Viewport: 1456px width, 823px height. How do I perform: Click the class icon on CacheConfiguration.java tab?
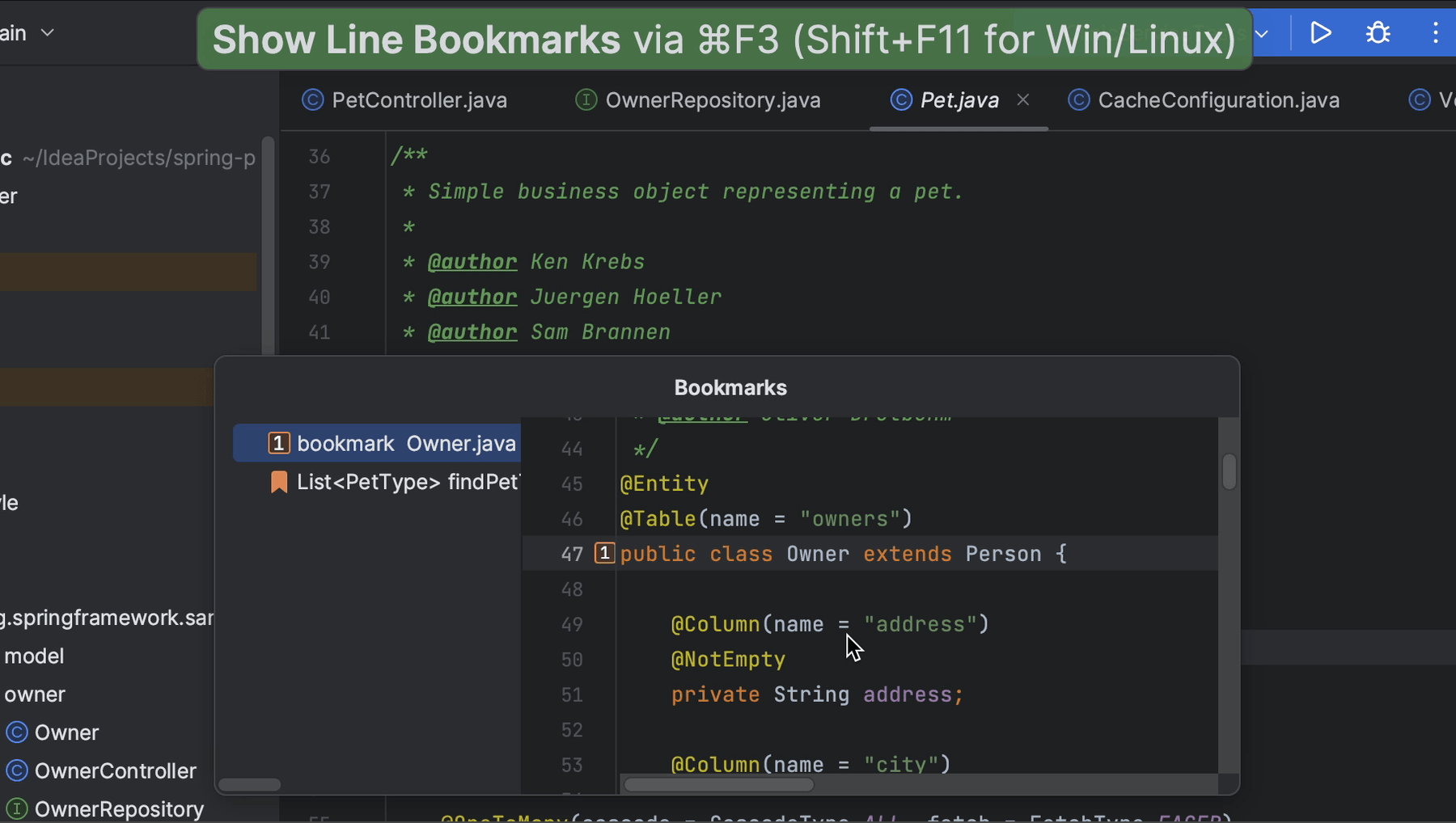click(1078, 99)
